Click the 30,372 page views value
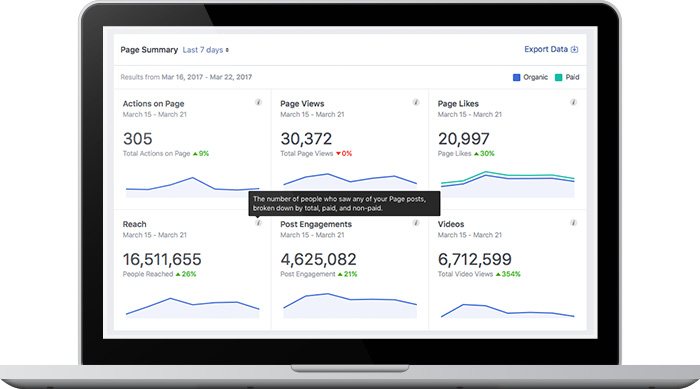The image size is (700, 389). tap(306, 139)
